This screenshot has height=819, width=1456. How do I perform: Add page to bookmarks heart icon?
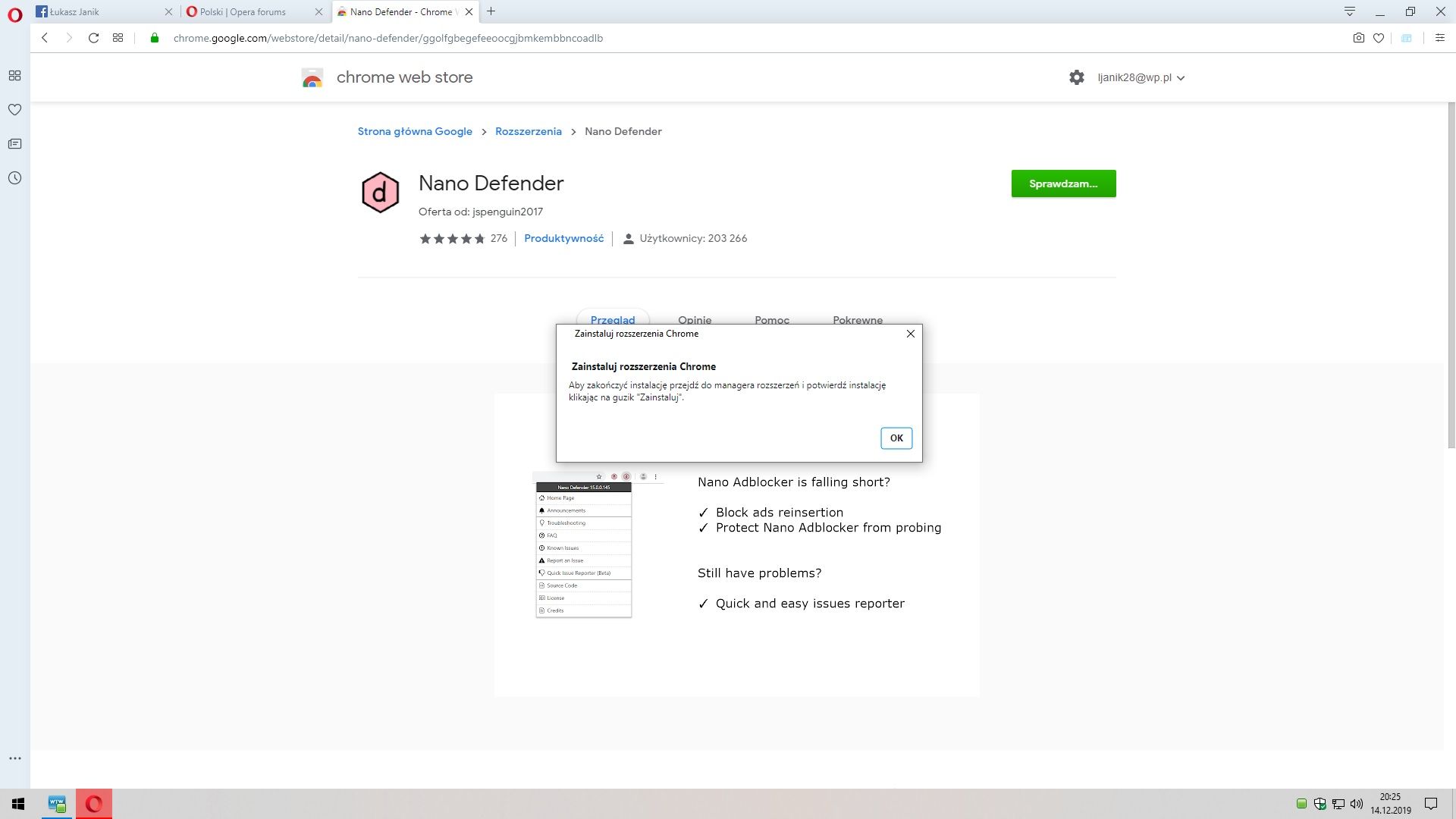(x=1379, y=38)
